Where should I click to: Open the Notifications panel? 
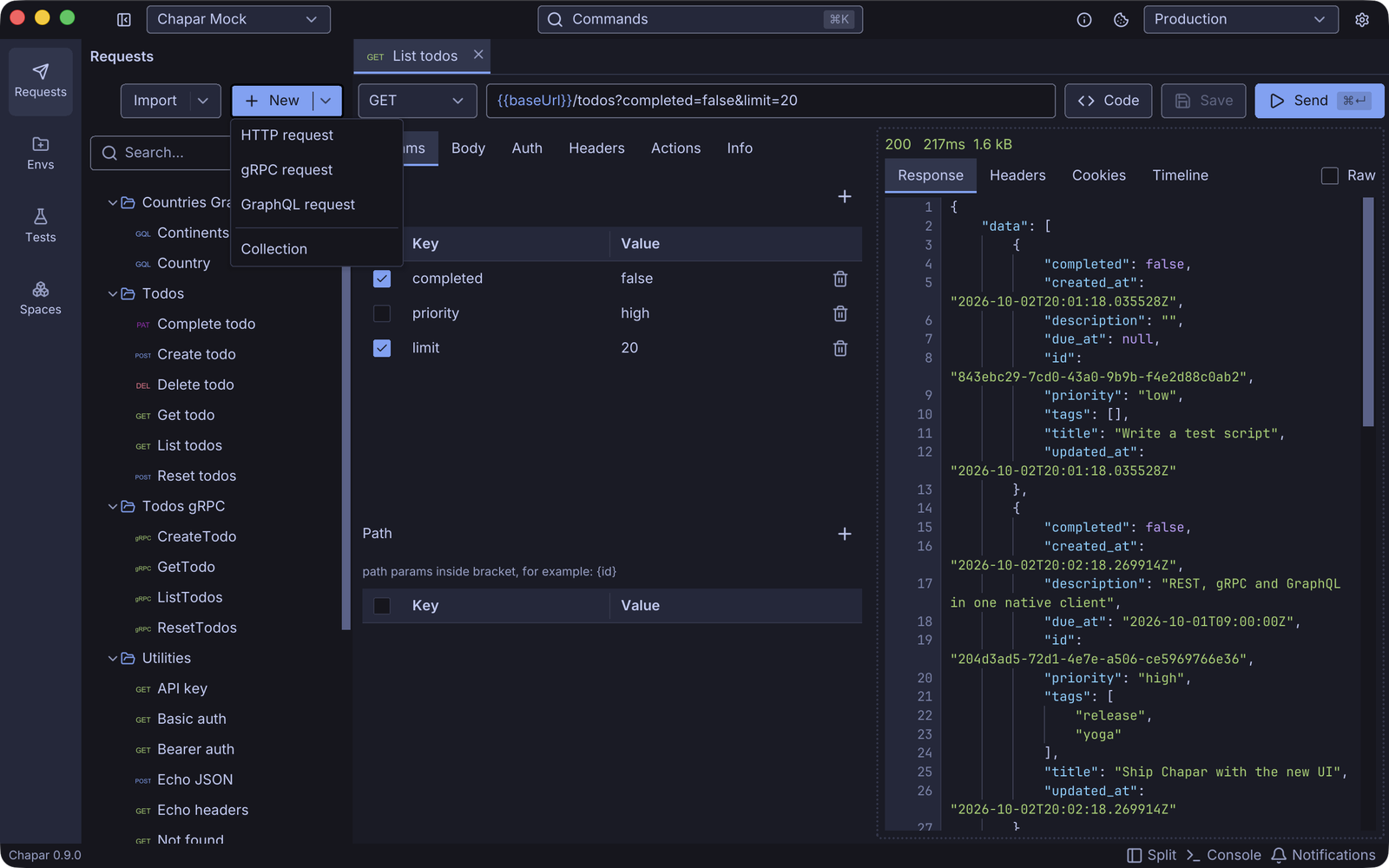[x=1324, y=855]
